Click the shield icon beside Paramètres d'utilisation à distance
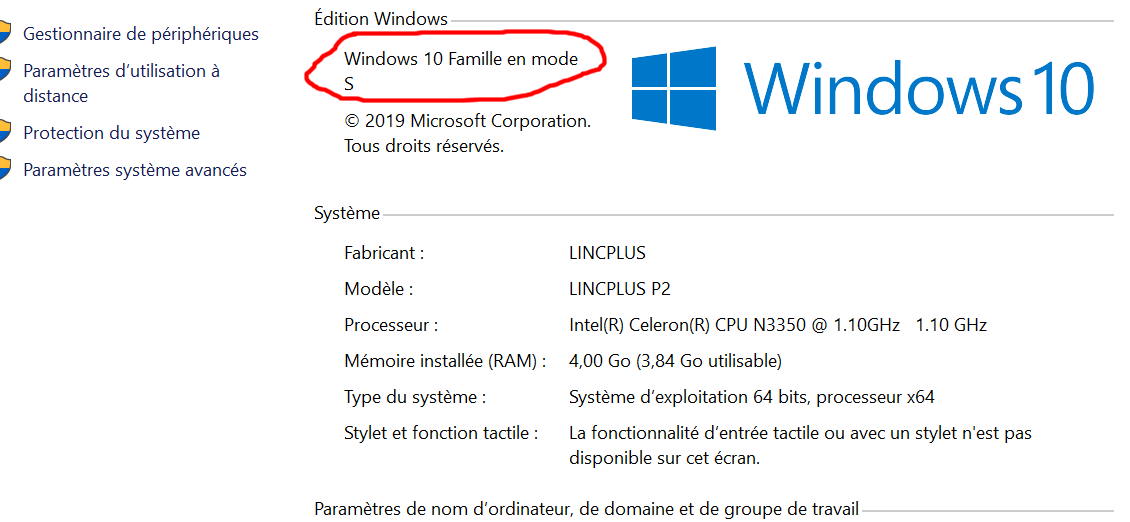Viewport: 1130px width, 522px height. click(x=5, y=71)
